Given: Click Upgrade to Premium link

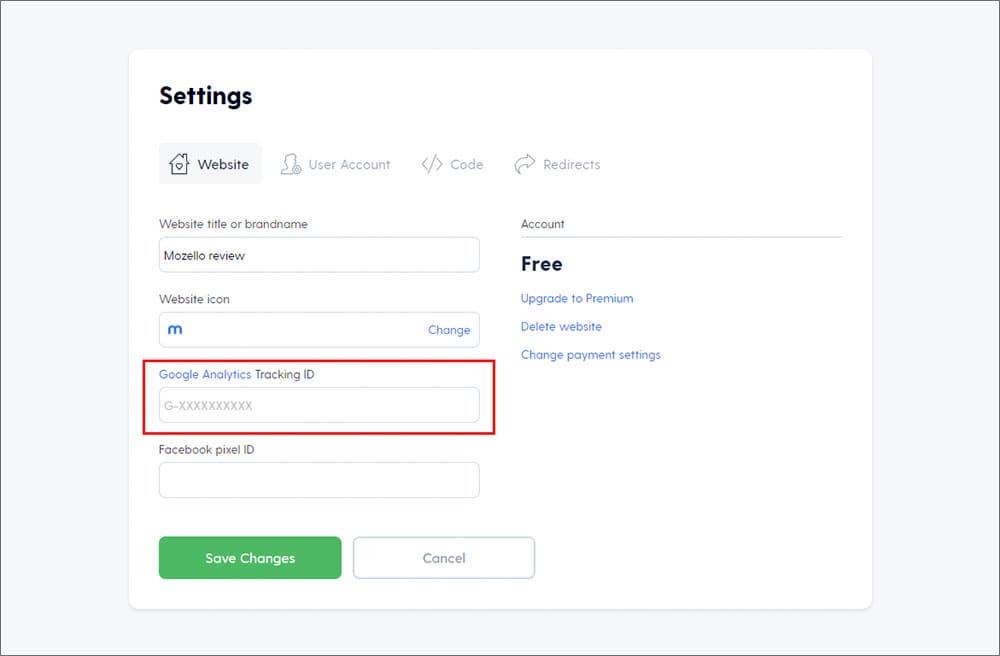Looking at the screenshot, I should tap(577, 298).
